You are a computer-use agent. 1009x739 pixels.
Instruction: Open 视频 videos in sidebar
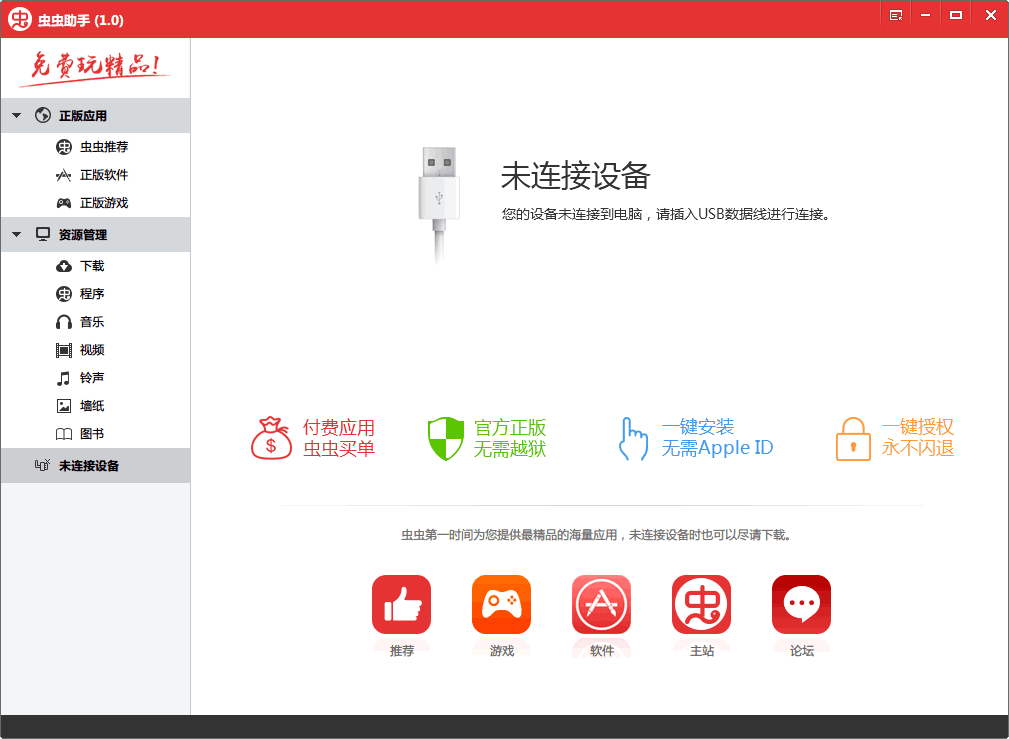(95, 350)
